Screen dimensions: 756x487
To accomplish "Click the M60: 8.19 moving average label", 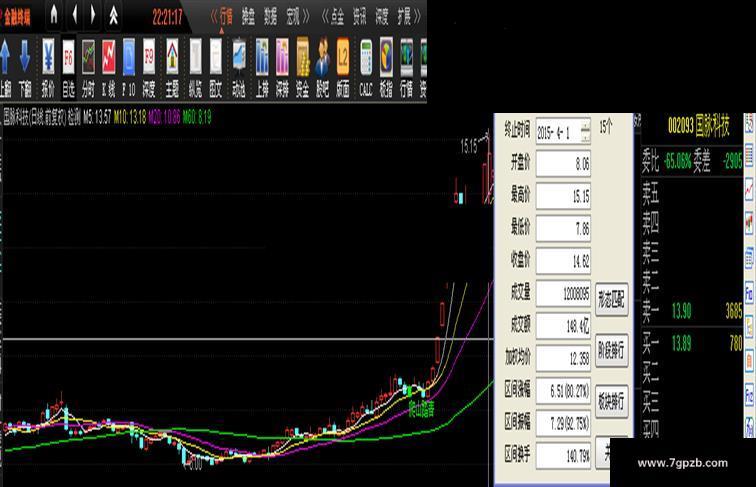I will click(x=197, y=117).
